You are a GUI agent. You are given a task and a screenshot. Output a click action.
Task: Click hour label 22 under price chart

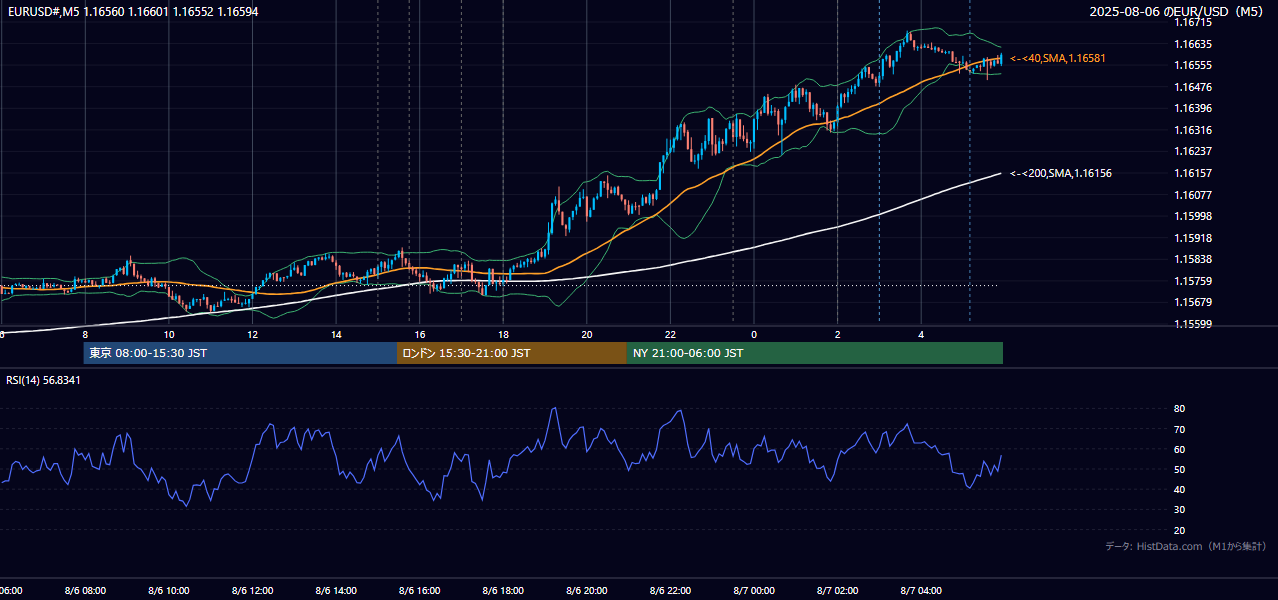pyautogui.click(x=670, y=334)
